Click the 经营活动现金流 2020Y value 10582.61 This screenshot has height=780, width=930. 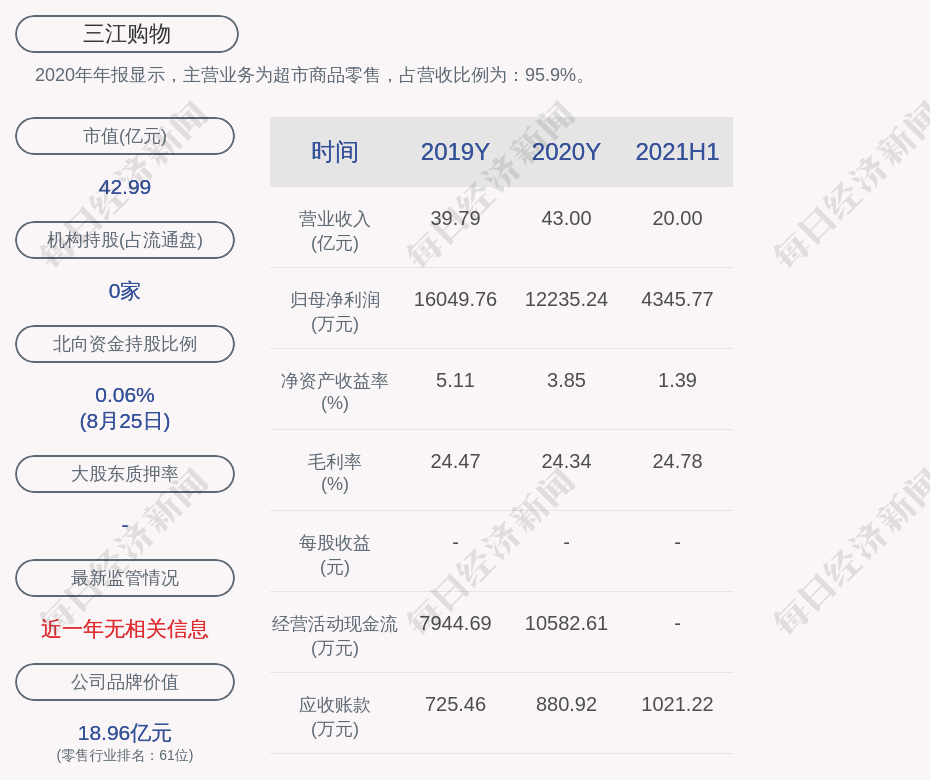pyautogui.click(x=566, y=623)
